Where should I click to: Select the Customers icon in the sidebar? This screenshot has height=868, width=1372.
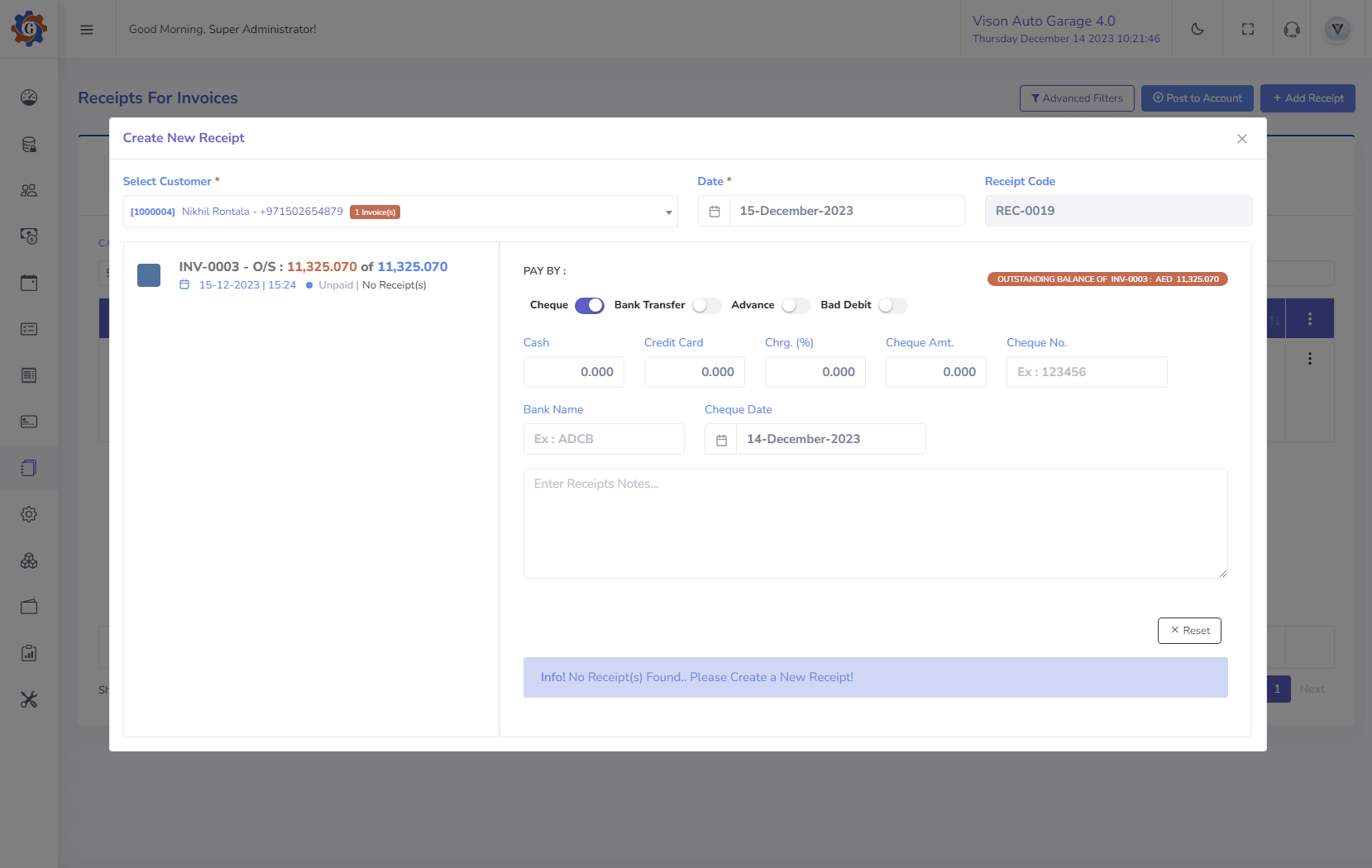(29, 191)
